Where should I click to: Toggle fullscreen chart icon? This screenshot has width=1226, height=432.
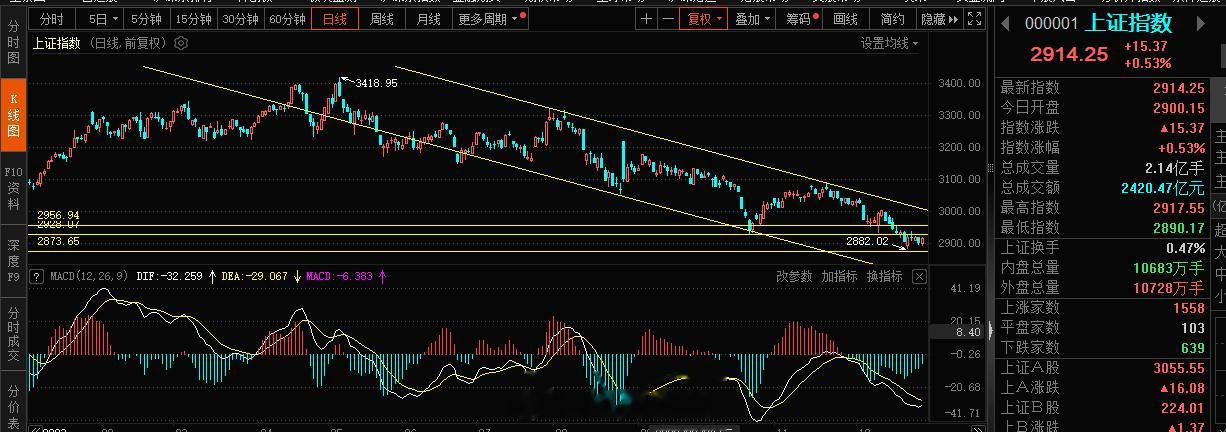coord(976,19)
